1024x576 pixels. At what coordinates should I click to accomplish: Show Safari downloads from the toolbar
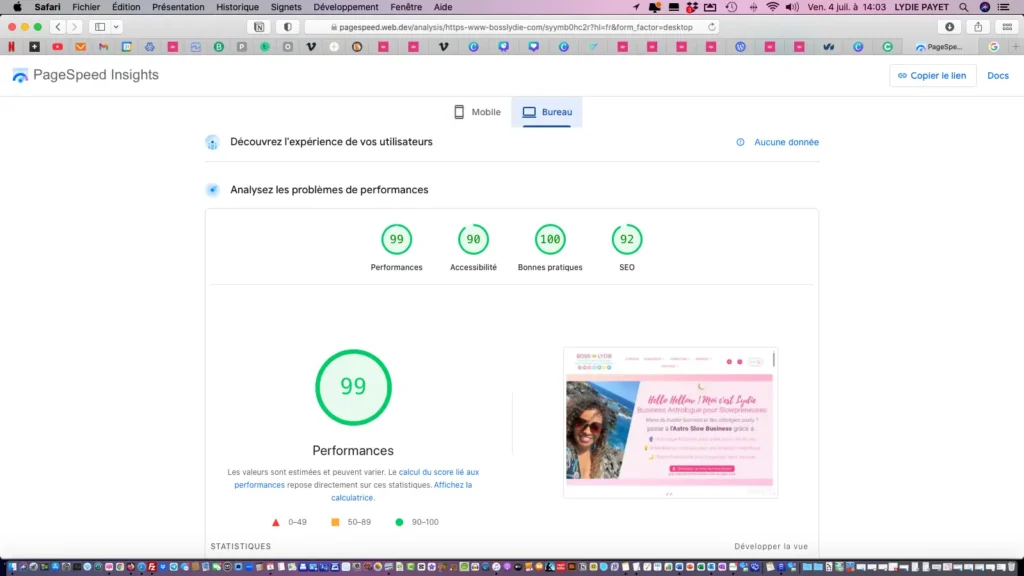click(x=949, y=27)
